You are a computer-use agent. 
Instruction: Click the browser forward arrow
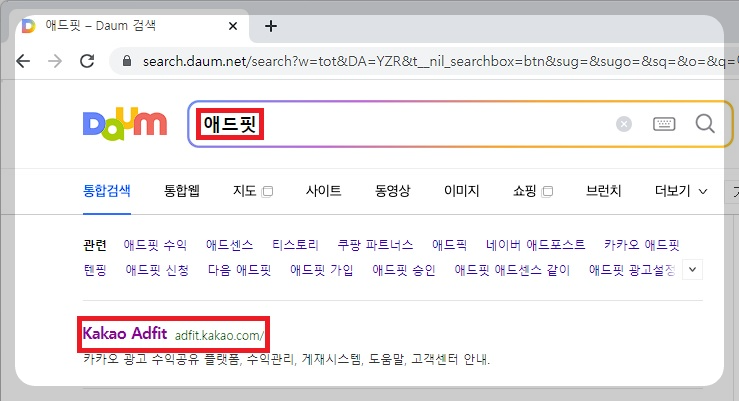pyautogui.click(x=55, y=61)
